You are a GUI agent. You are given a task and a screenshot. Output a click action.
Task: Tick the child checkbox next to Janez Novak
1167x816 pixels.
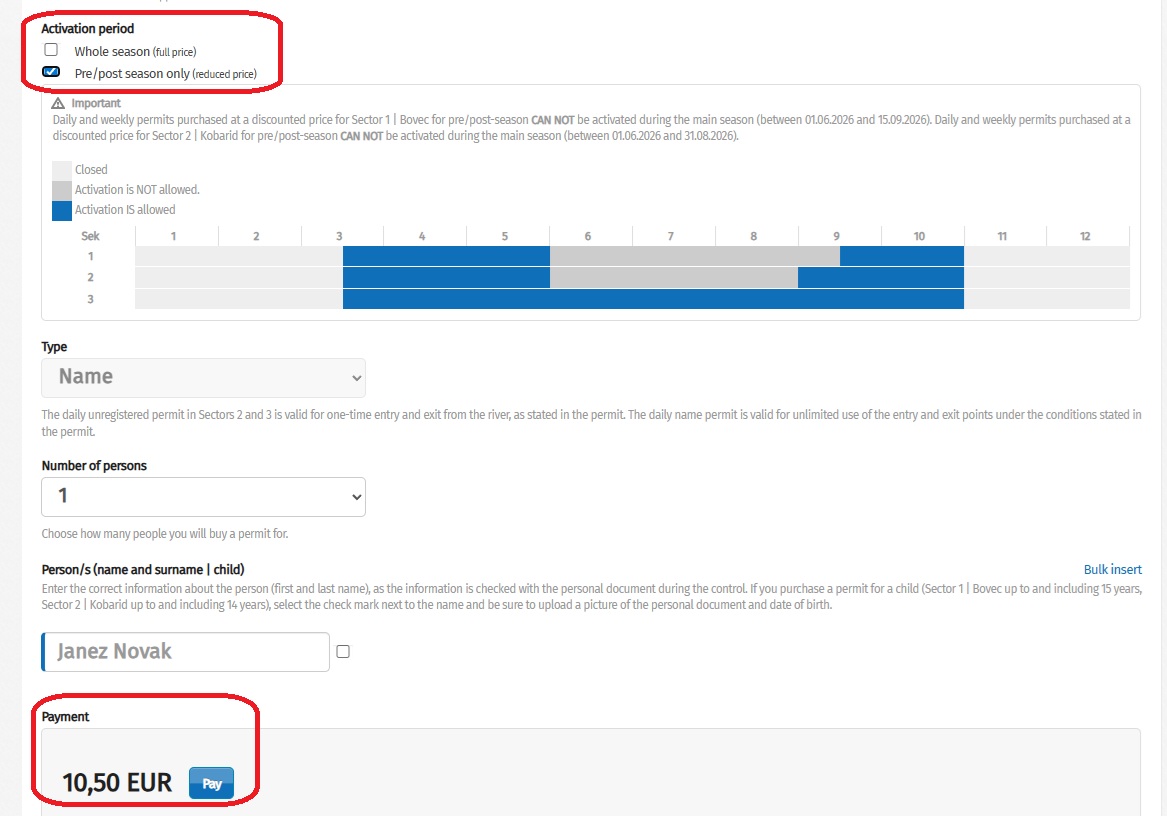pyautogui.click(x=343, y=651)
